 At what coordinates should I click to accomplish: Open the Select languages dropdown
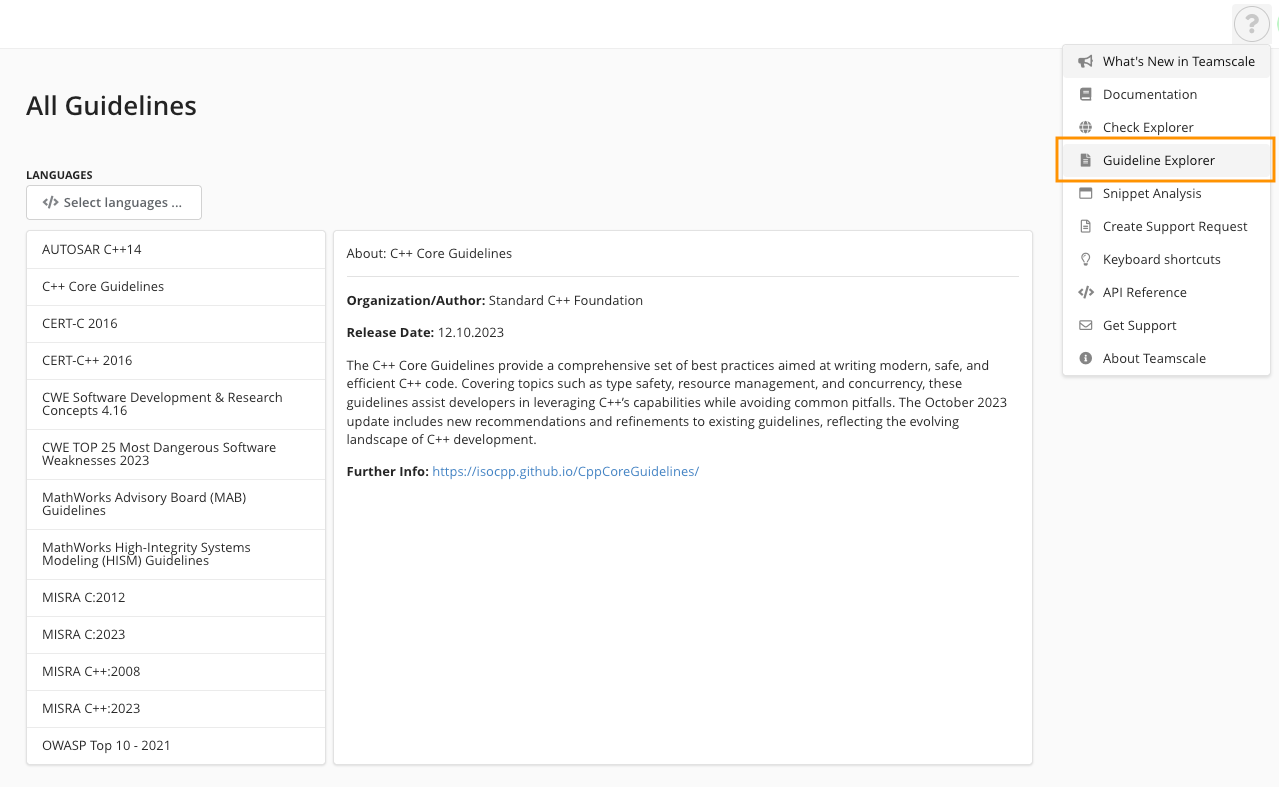114,202
